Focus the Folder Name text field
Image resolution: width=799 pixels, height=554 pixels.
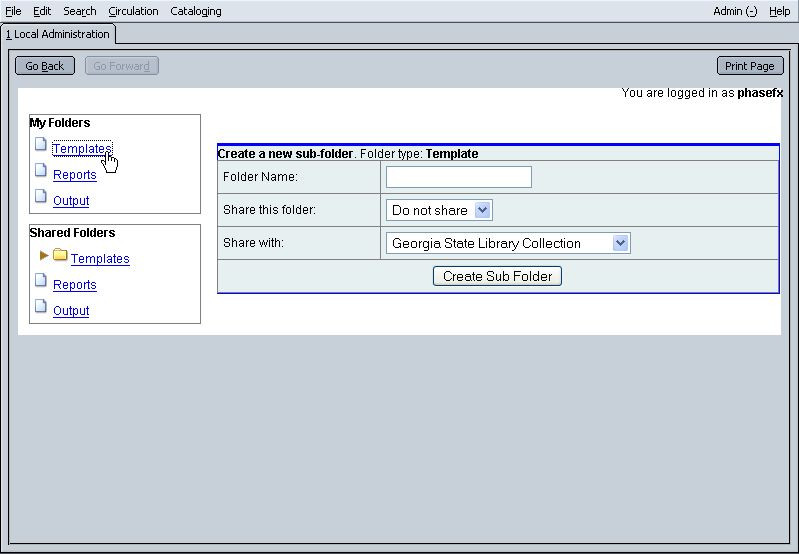(458, 177)
